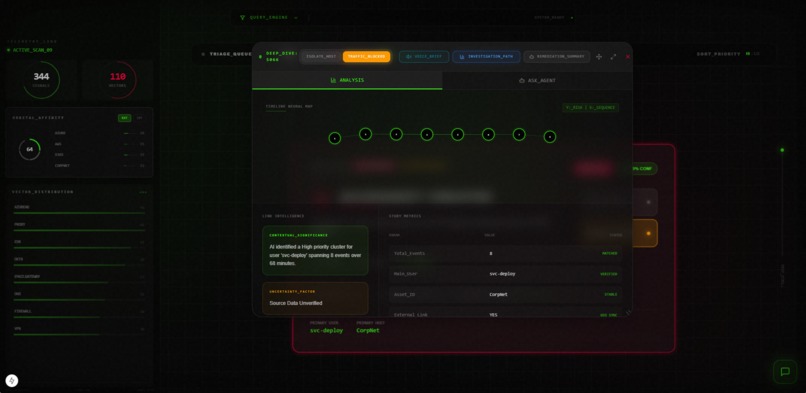This screenshot has height=393, width=806.
Task: Click the VOICE_BRIEF button
Action: pos(424,57)
